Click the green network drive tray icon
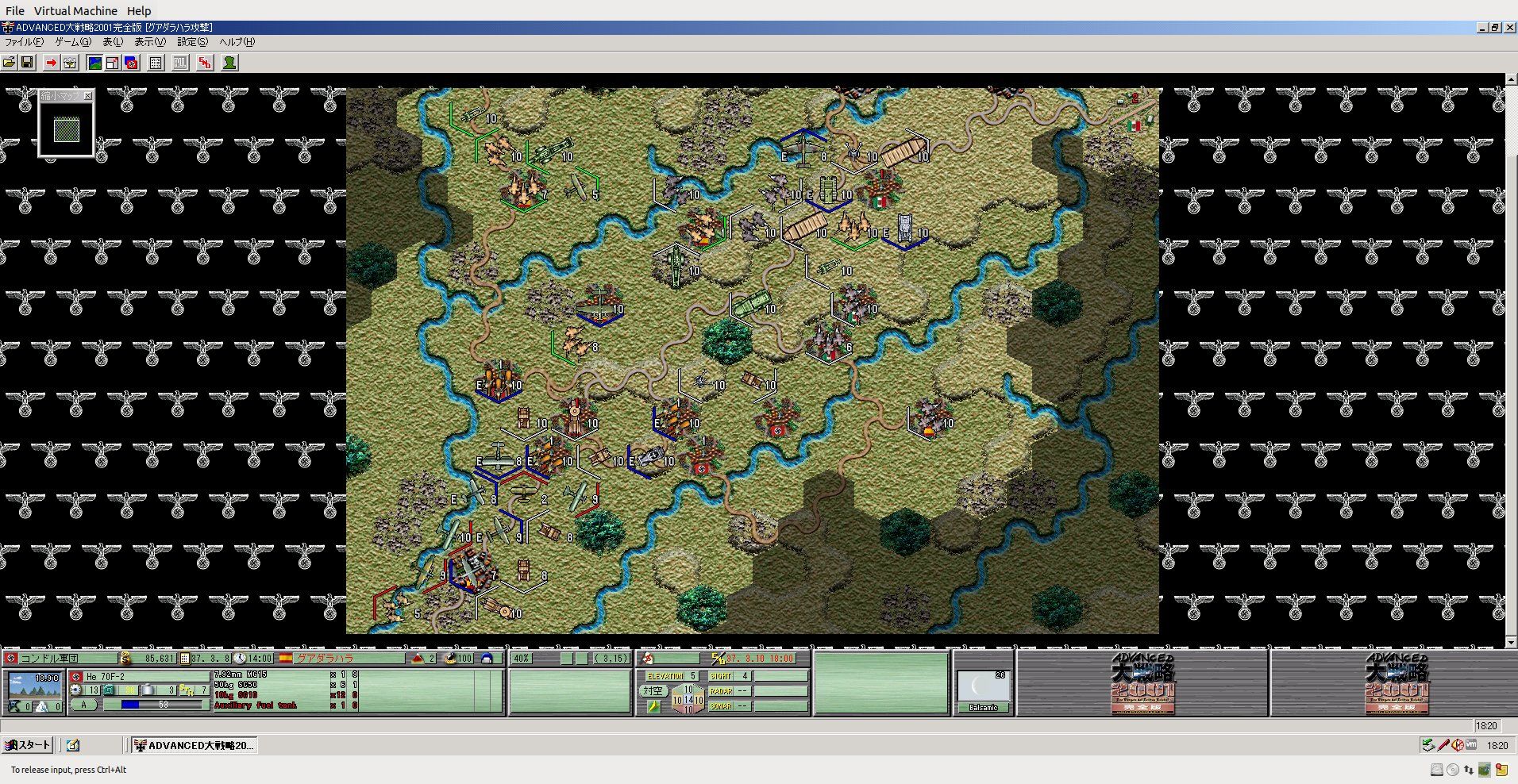The width and height of the screenshot is (1518, 784). click(1428, 745)
